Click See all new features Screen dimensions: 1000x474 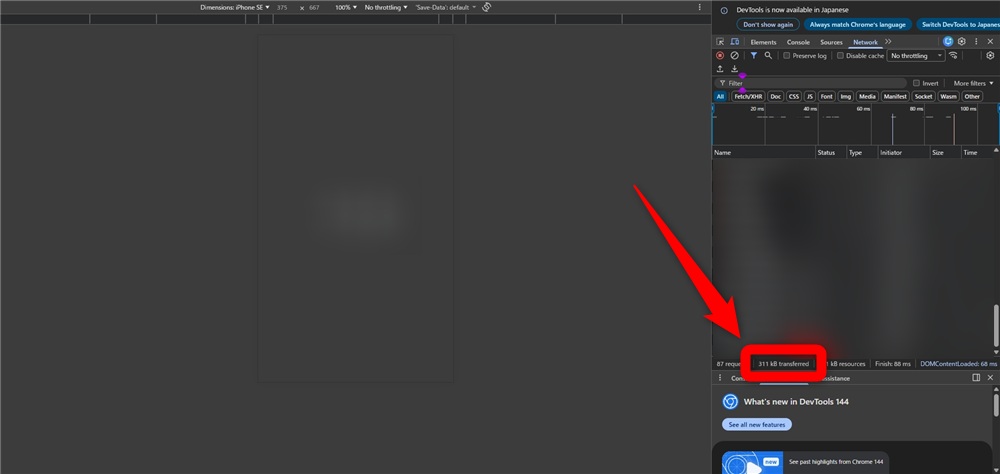click(x=756, y=424)
